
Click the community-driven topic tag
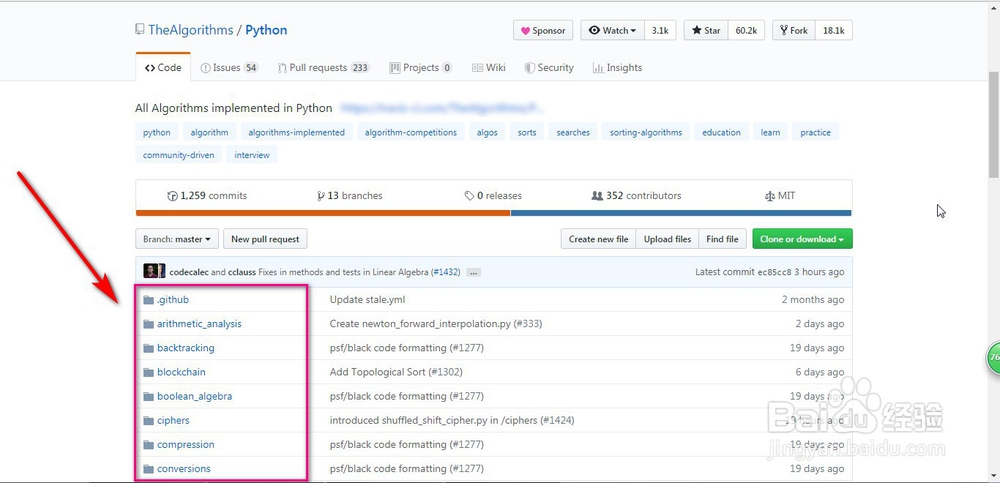coord(179,154)
